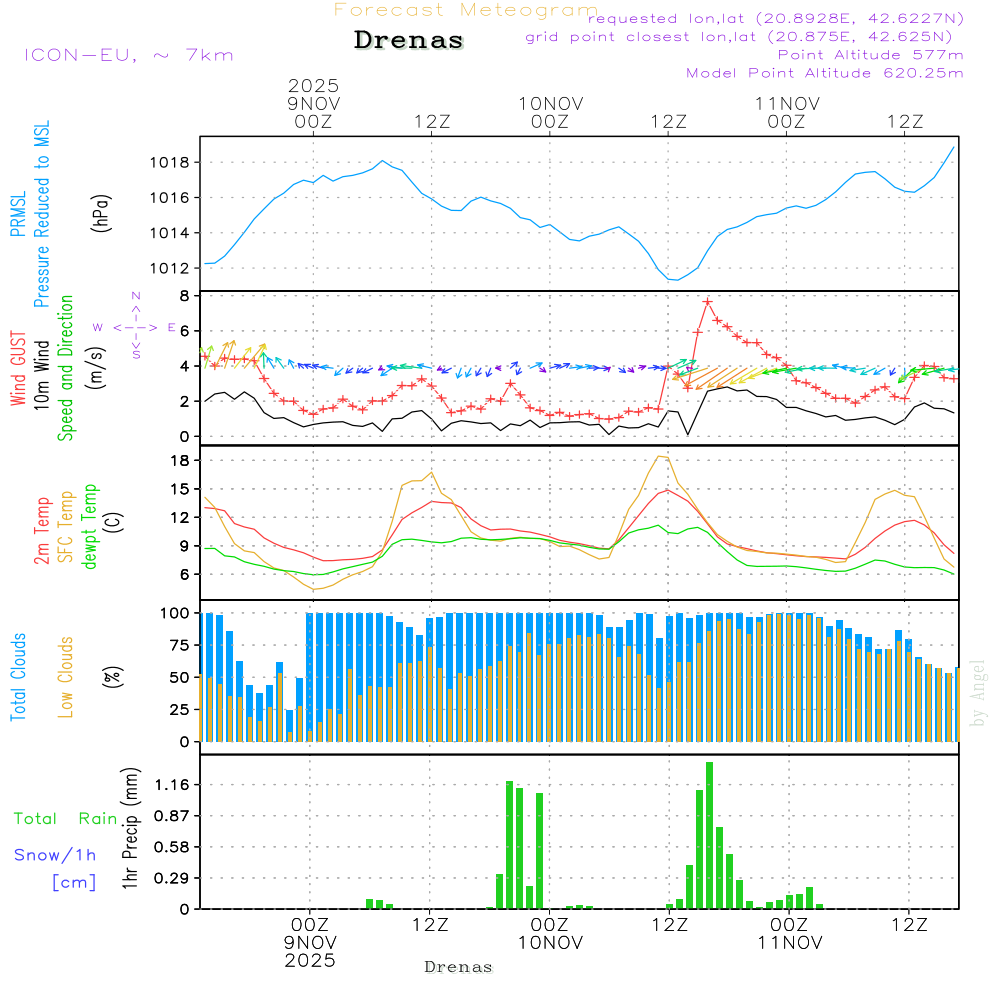The image size is (1000, 1000).
Task: Click the Forecast Meteogram heading
Action: pyautogui.click(x=466, y=10)
